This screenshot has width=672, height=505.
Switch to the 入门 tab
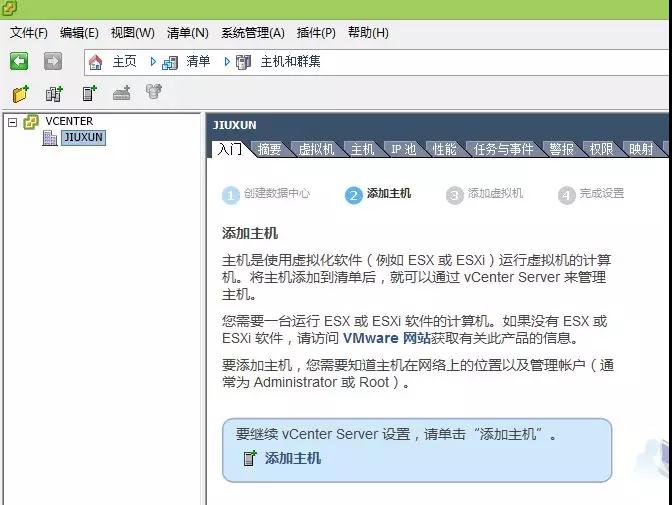[230, 149]
